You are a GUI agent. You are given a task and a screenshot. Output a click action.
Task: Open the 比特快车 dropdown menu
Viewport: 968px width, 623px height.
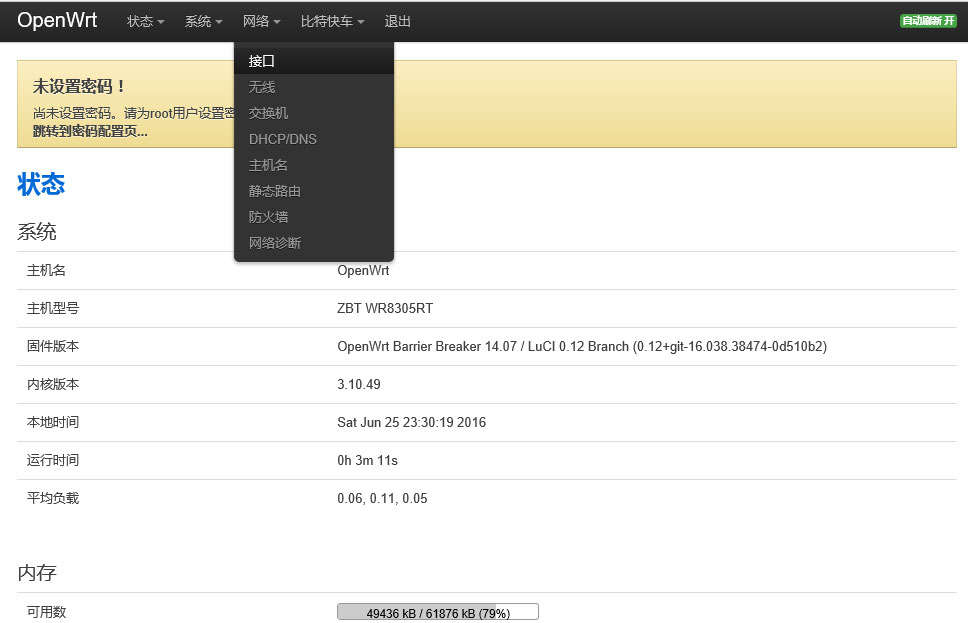click(x=333, y=22)
